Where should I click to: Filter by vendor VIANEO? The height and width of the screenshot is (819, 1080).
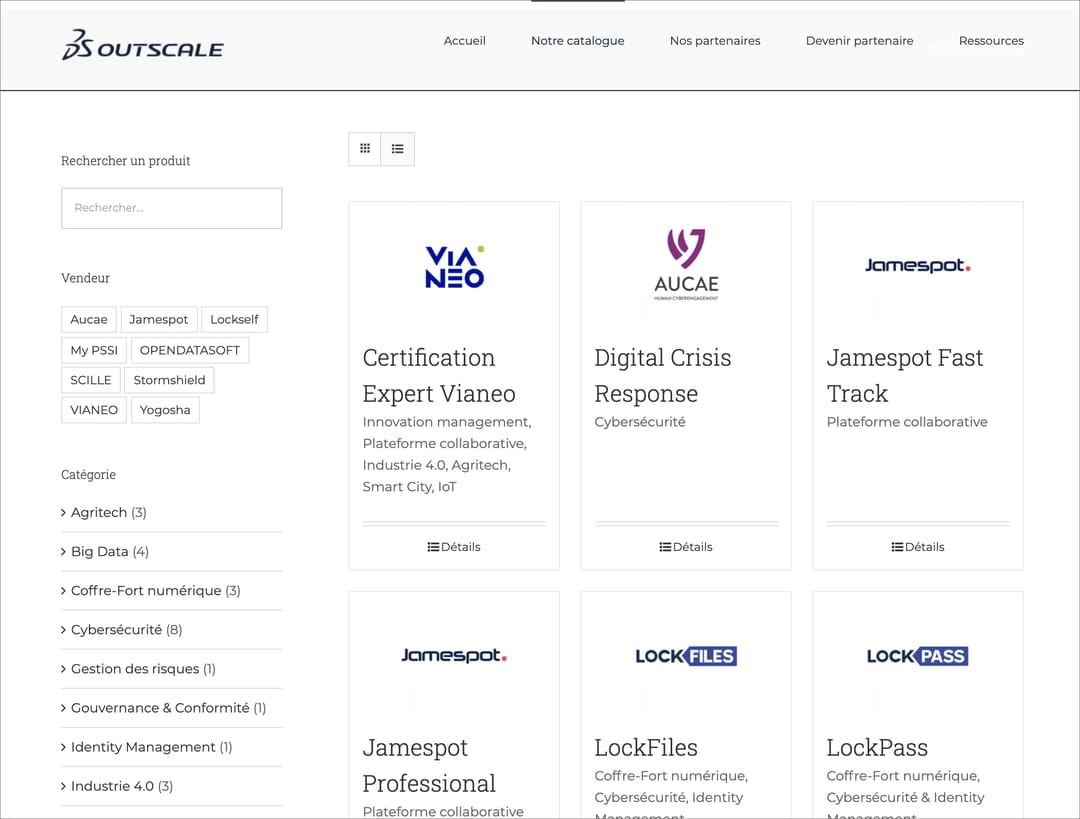point(94,410)
